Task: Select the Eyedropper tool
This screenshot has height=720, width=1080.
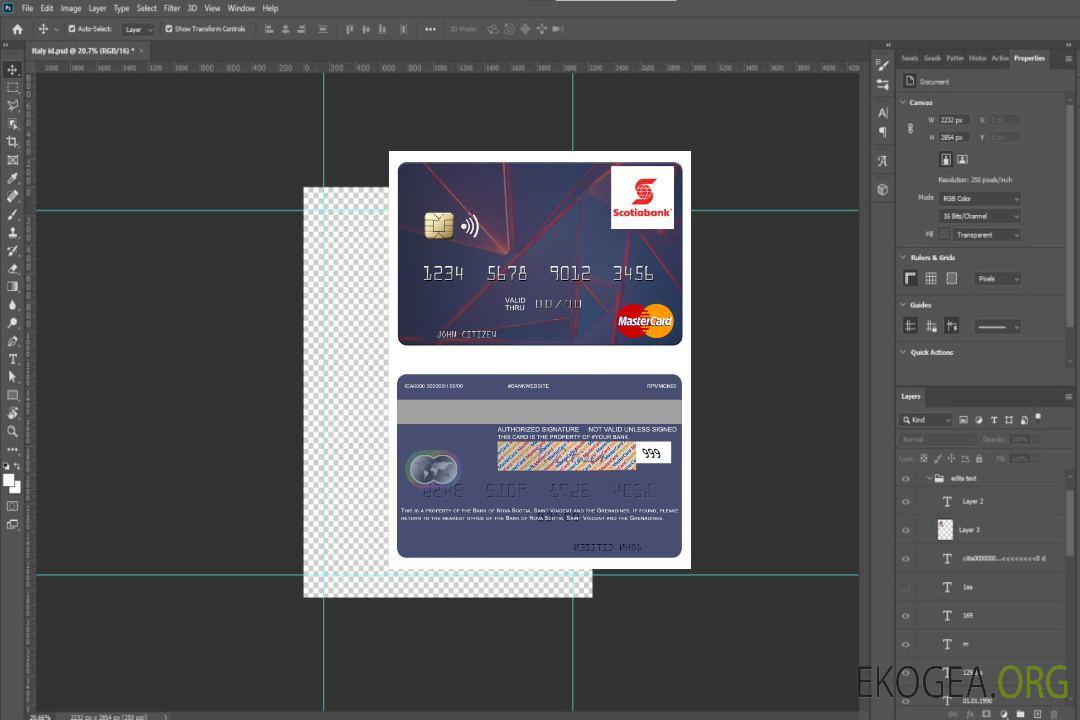Action: point(12,178)
